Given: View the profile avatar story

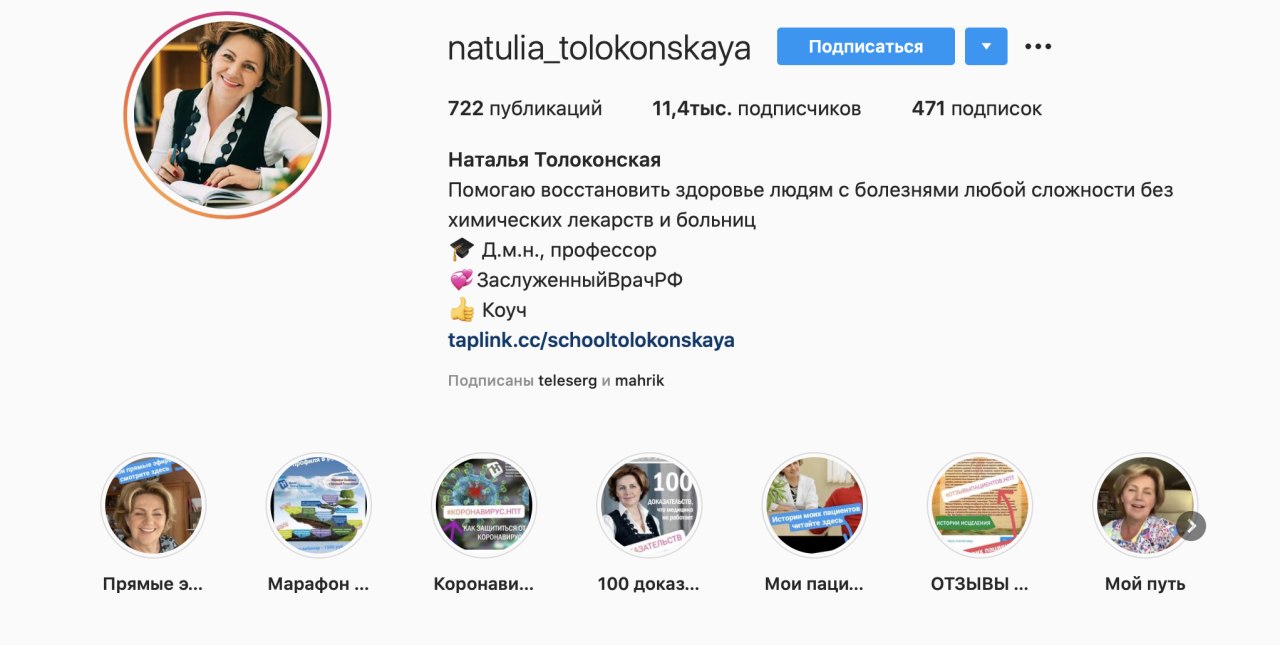Looking at the screenshot, I should coord(227,115).
